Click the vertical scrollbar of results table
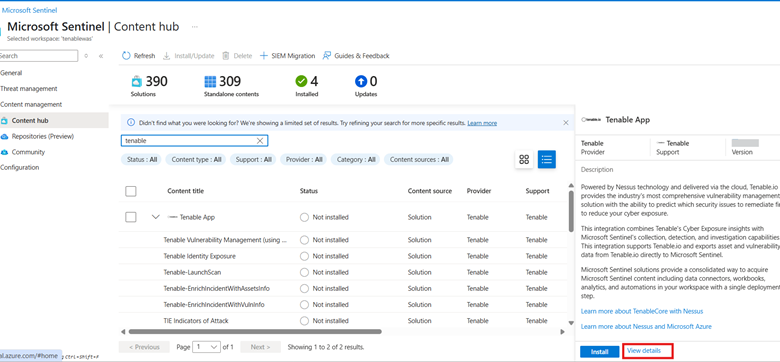The image size is (780, 362). [x=571, y=211]
